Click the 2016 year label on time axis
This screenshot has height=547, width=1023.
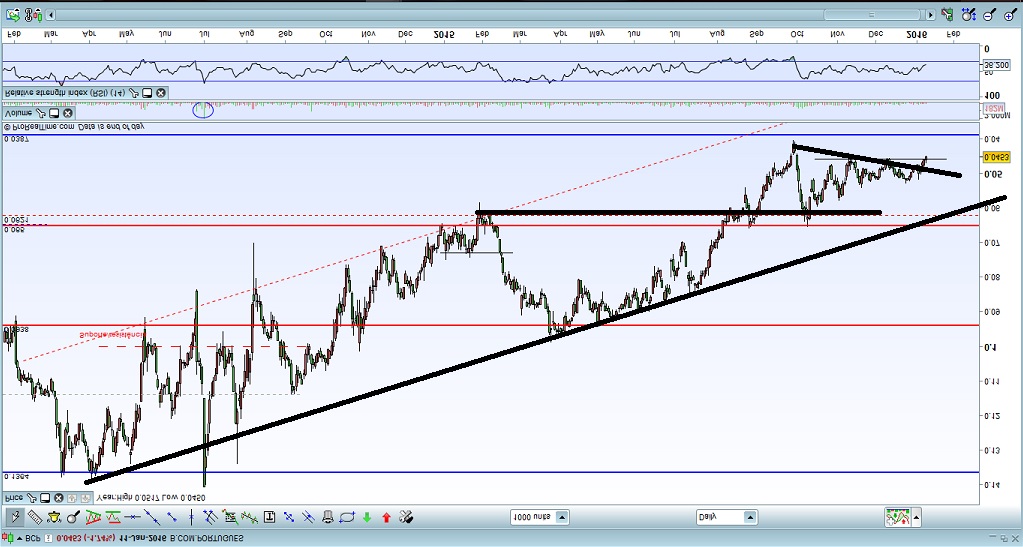(917, 33)
